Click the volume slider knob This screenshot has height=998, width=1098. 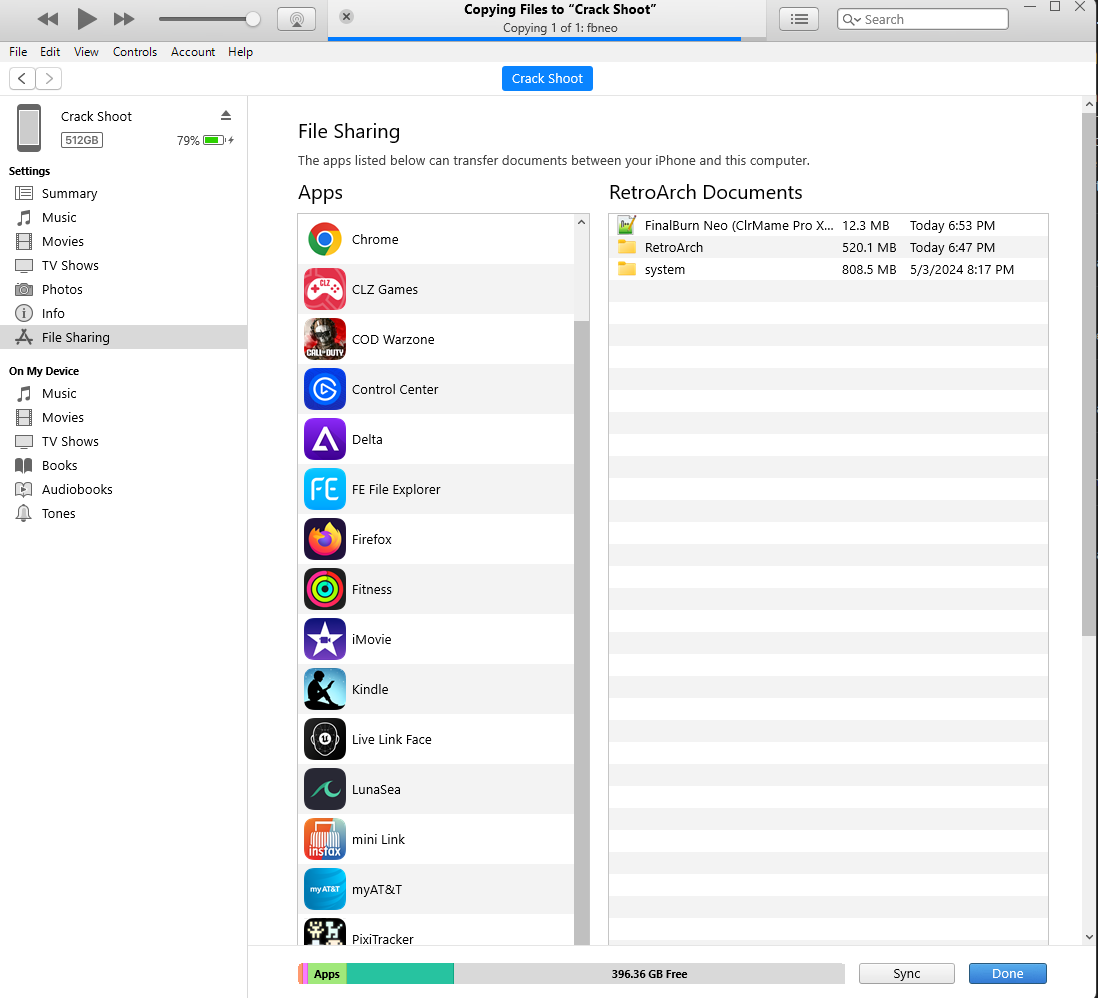tap(253, 19)
